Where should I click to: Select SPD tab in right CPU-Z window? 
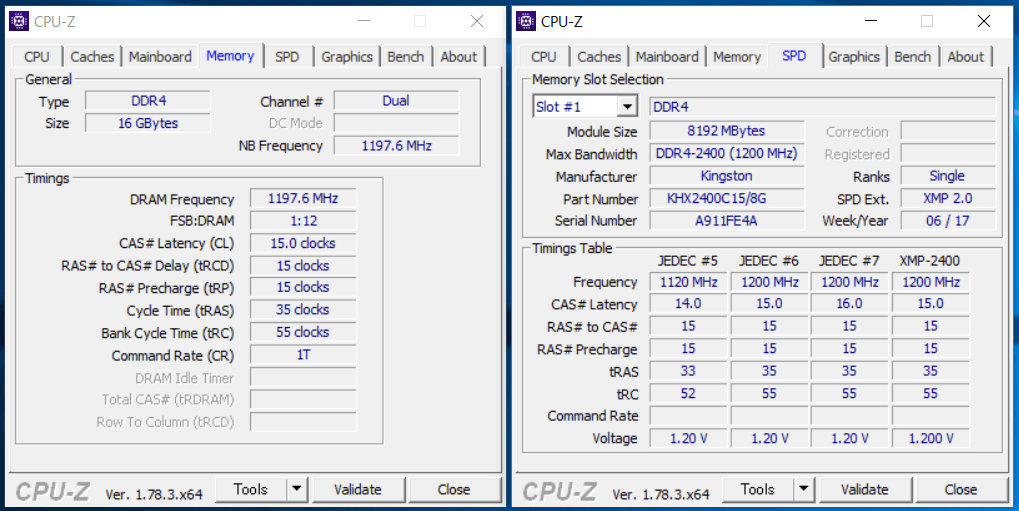click(794, 56)
